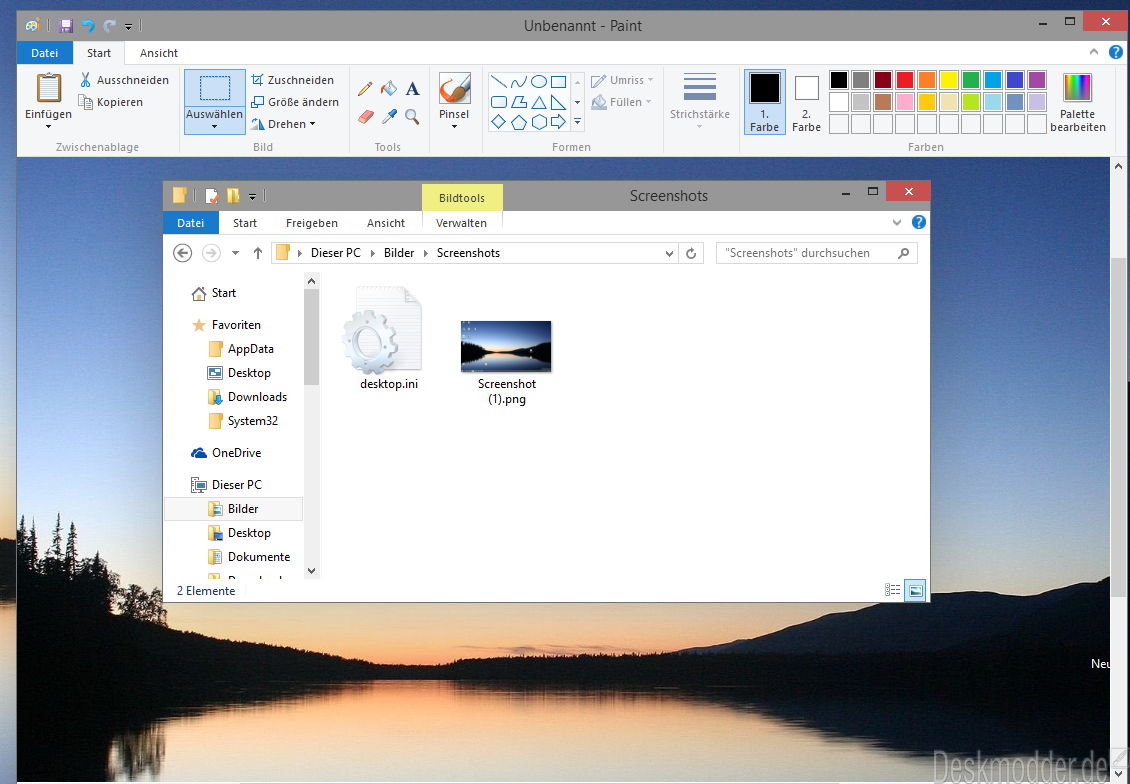Image resolution: width=1130 pixels, height=784 pixels.
Task: Click the Undo arrow in Paint title bar
Action: point(88,26)
